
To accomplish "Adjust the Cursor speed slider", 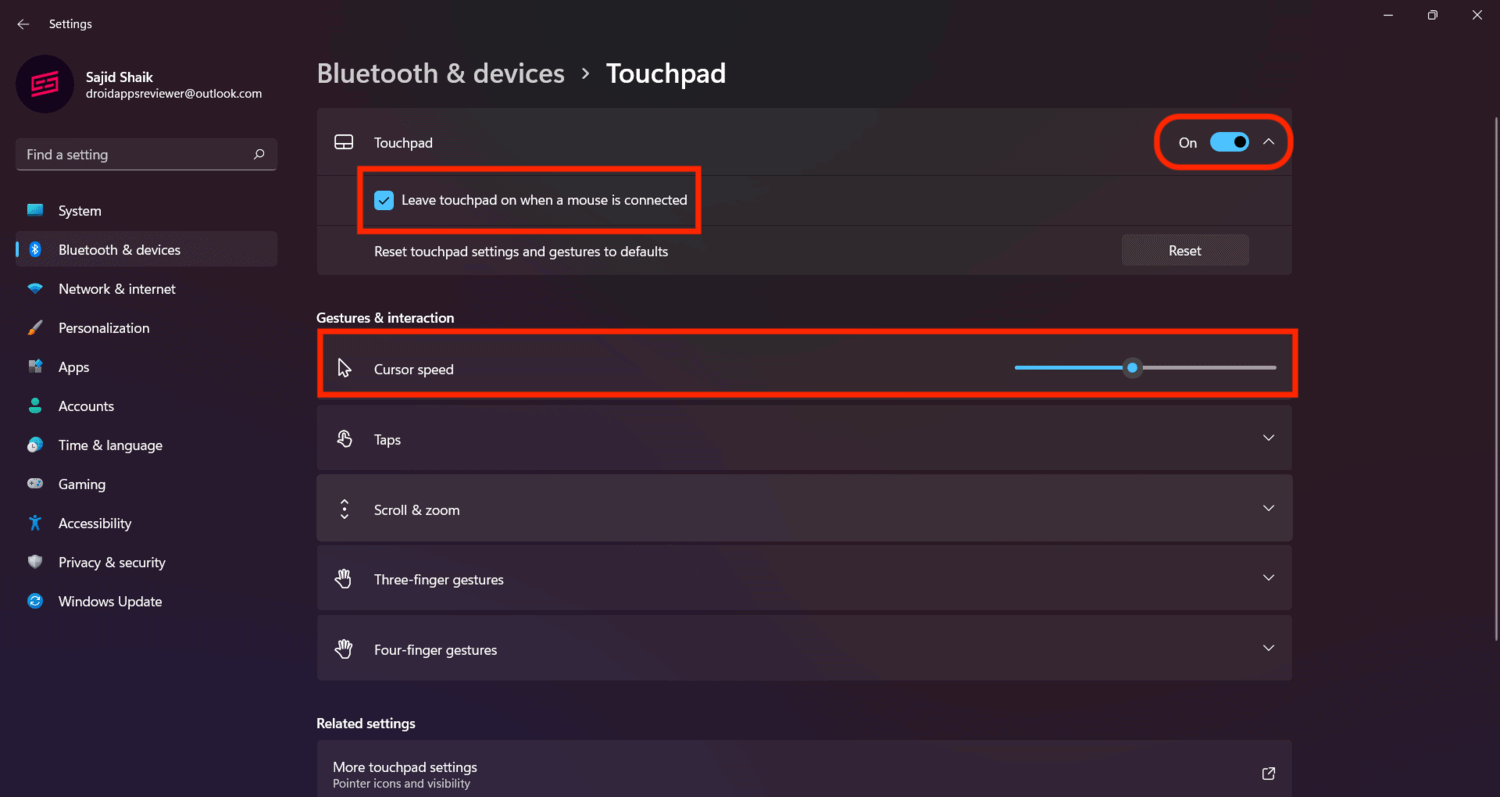I will tap(1132, 368).
